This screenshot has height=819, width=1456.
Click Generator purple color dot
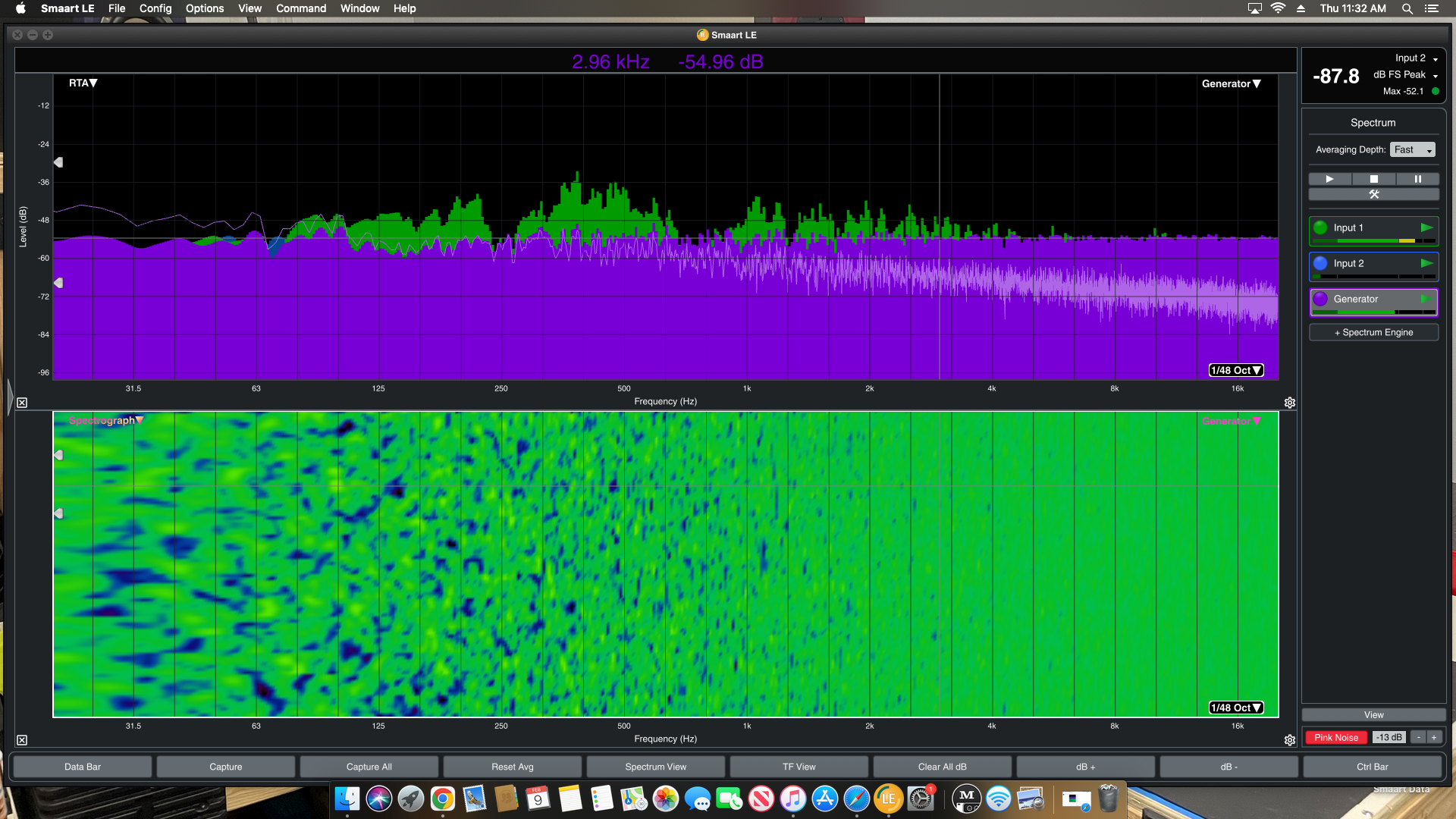[1320, 299]
